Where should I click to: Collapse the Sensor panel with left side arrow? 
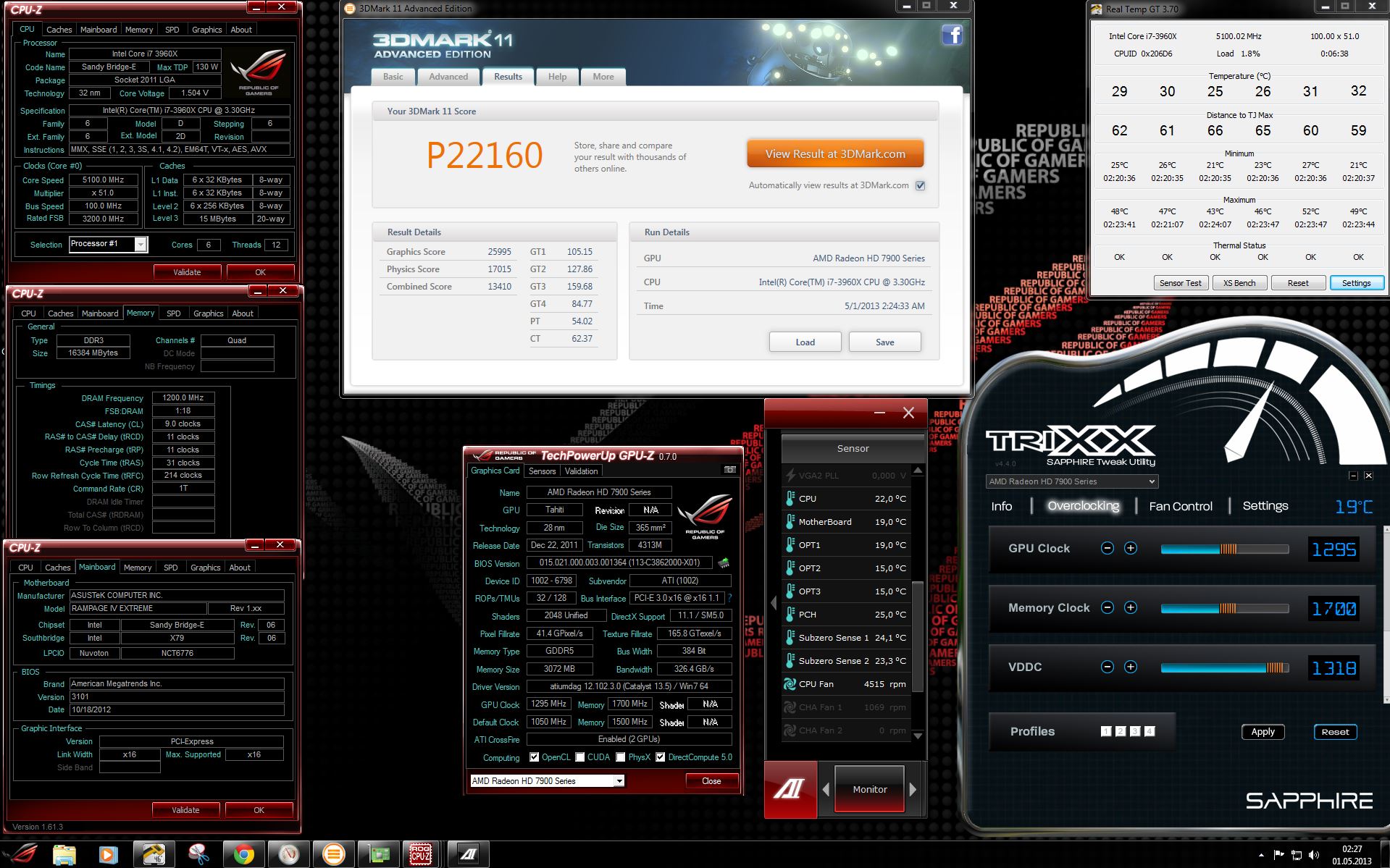pyautogui.click(x=773, y=602)
